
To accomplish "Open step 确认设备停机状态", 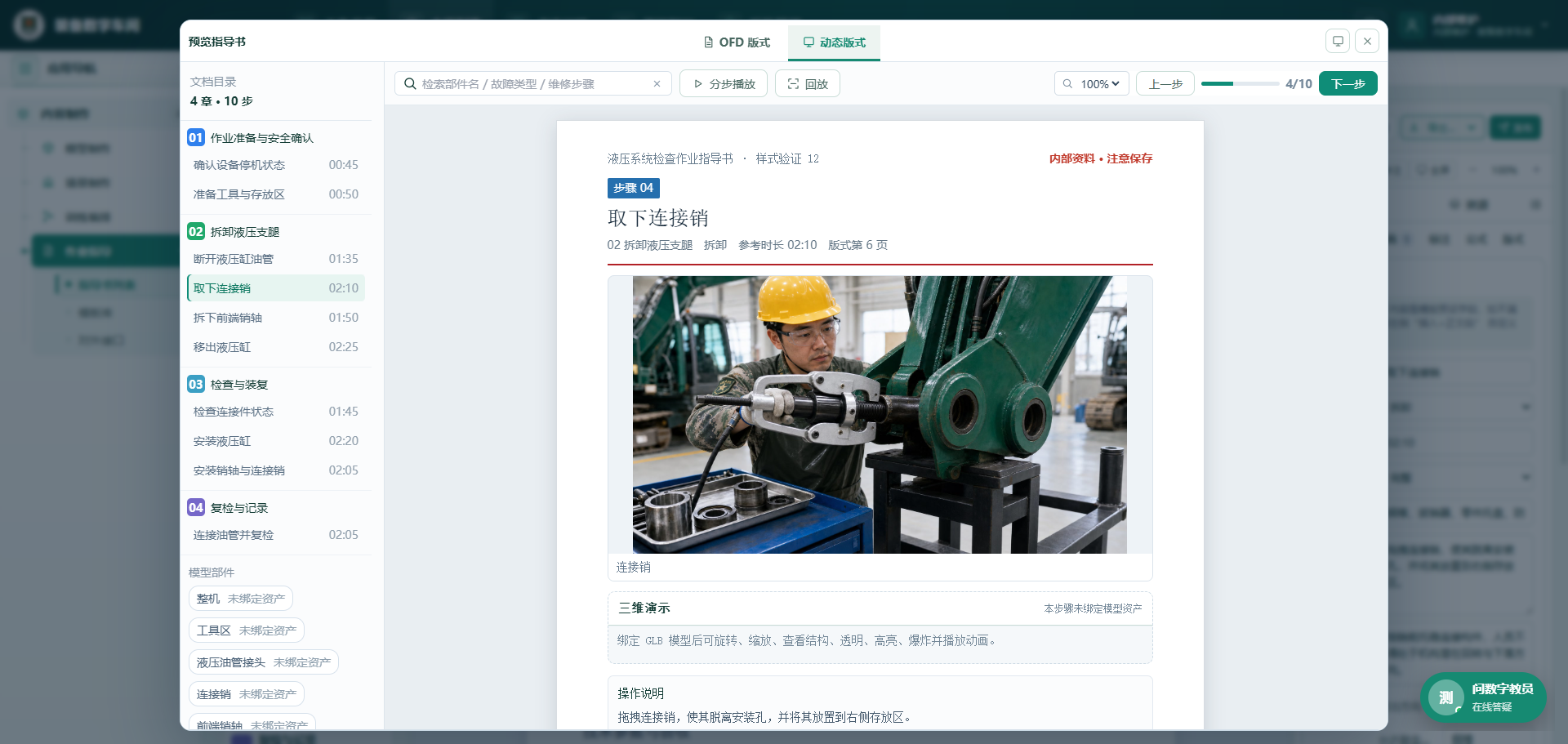I will pyautogui.click(x=276, y=165).
